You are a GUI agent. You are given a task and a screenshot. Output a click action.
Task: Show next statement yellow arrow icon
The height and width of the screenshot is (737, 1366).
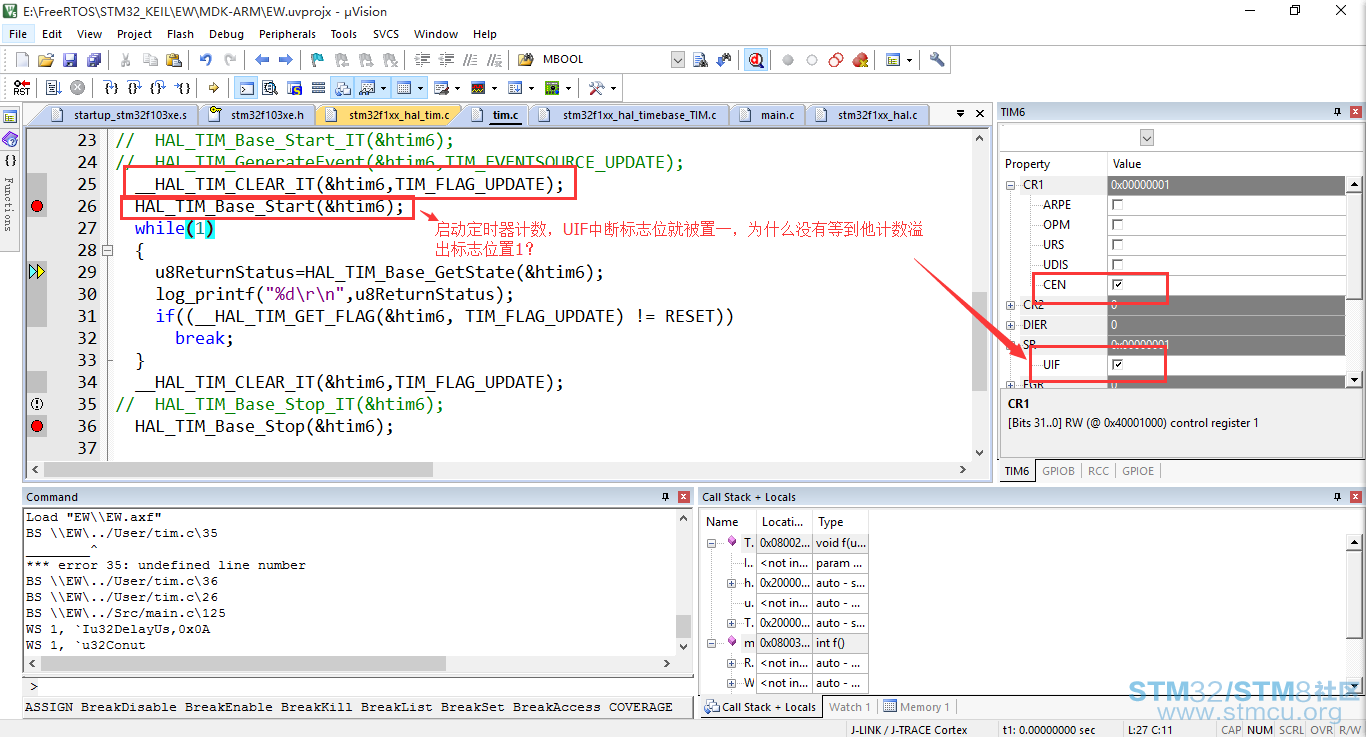click(x=214, y=88)
